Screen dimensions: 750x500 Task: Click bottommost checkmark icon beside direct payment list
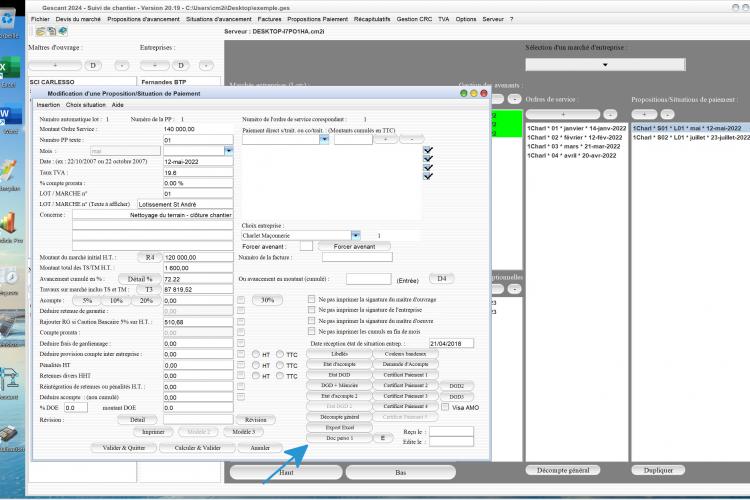[x=428, y=176]
